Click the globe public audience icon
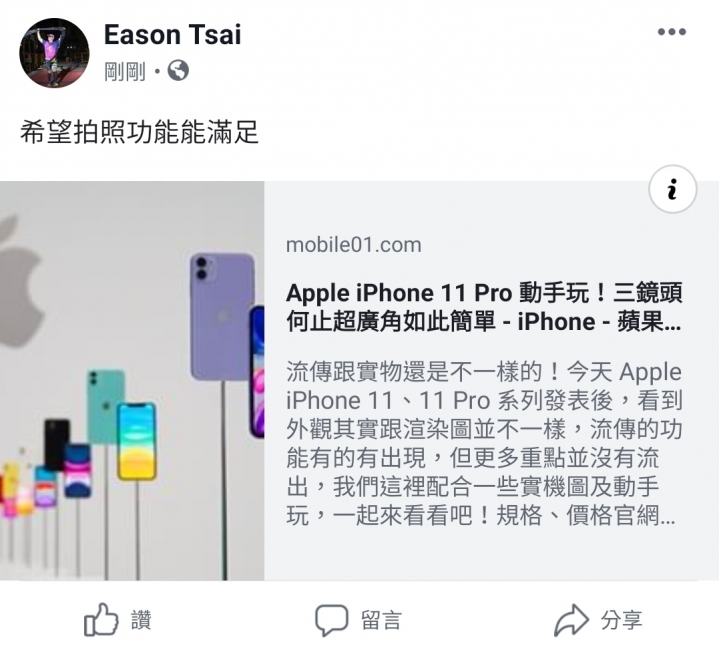720x654 pixels. (x=178, y=71)
